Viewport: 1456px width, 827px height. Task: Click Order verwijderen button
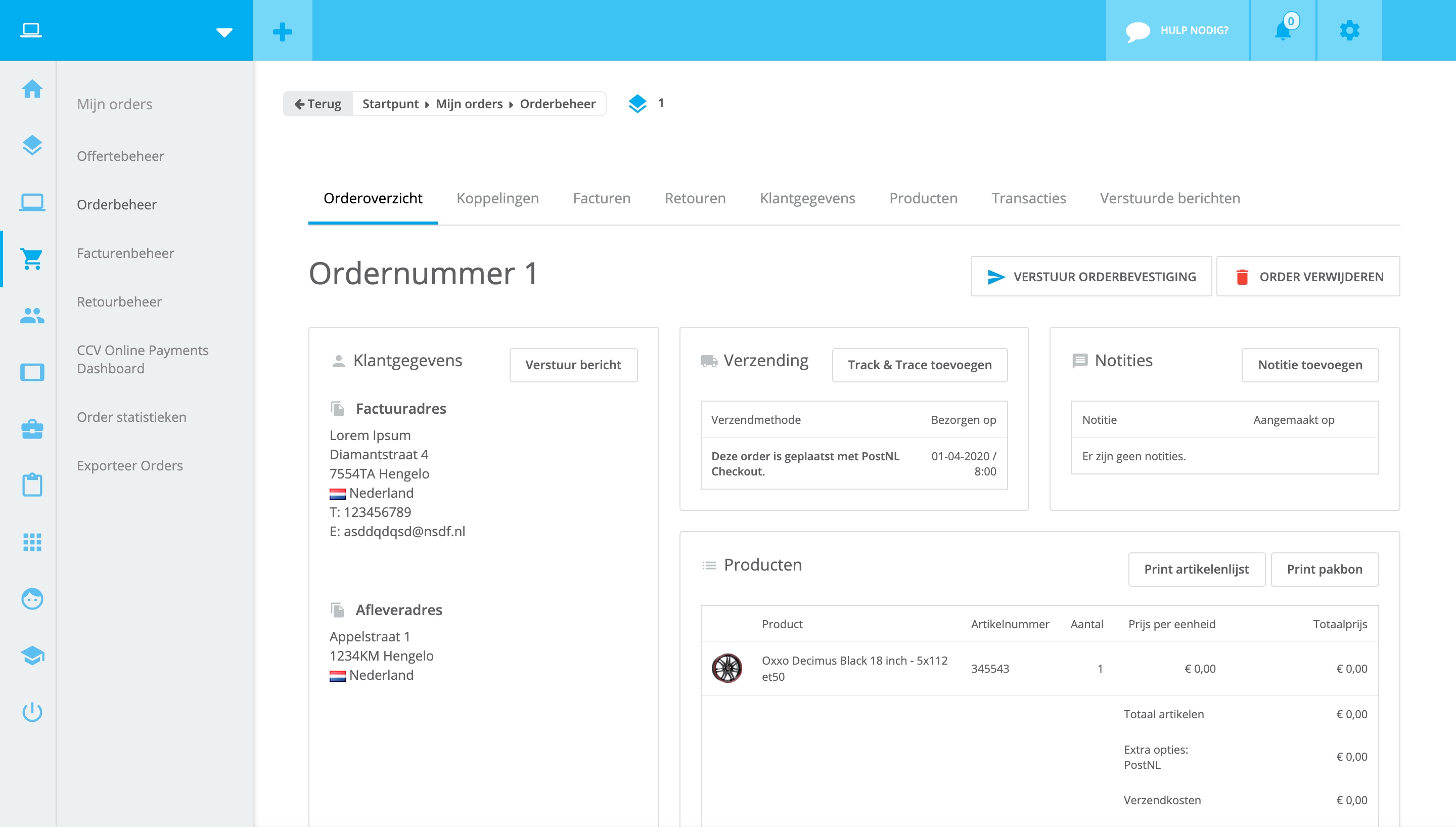(x=1308, y=277)
